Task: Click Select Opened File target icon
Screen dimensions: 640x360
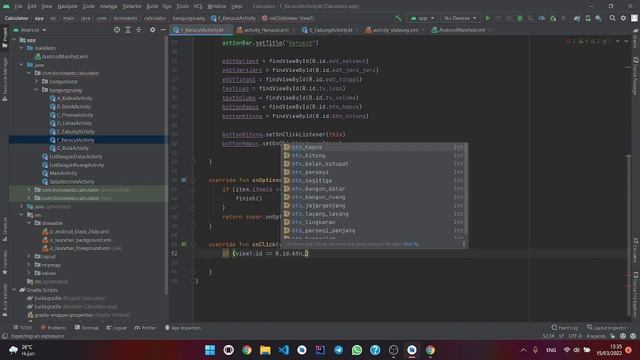Action: point(117,30)
